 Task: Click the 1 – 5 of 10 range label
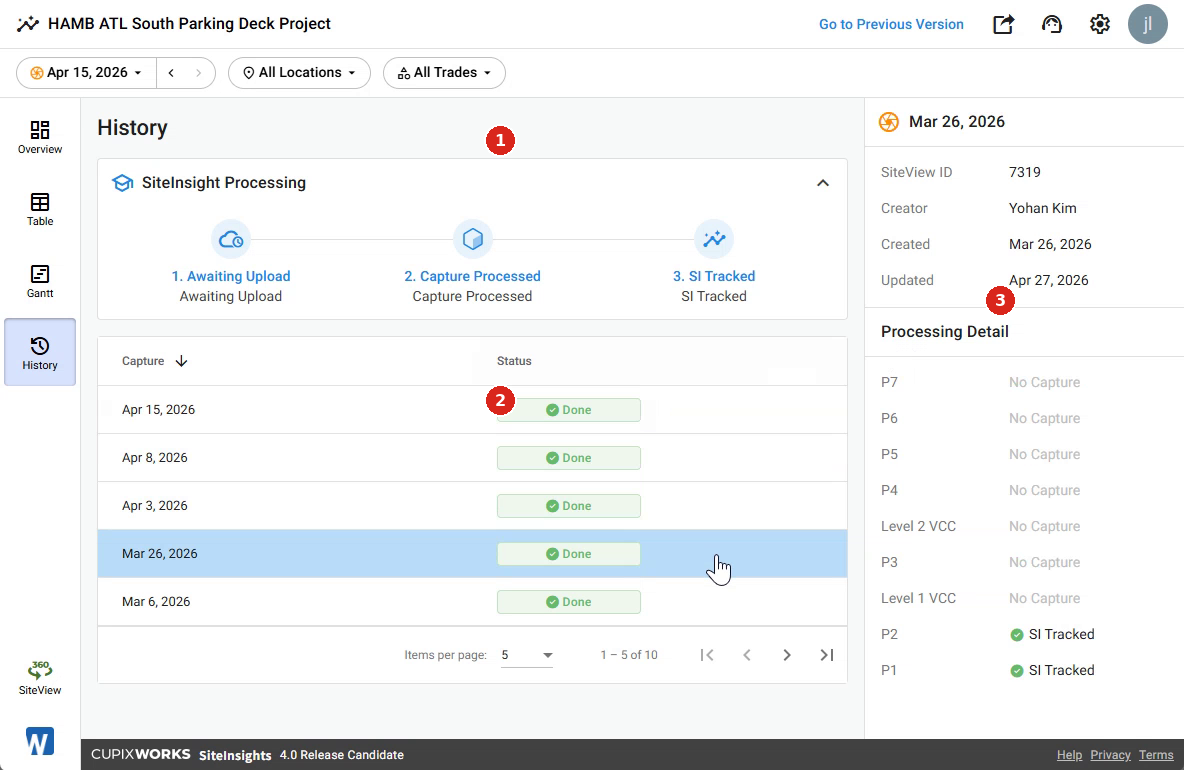629,655
